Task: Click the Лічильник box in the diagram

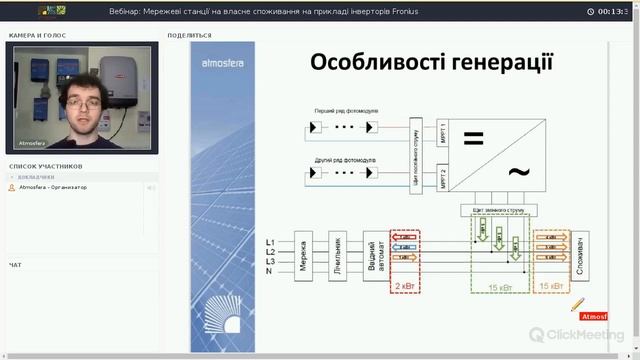Action: (338, 256)
